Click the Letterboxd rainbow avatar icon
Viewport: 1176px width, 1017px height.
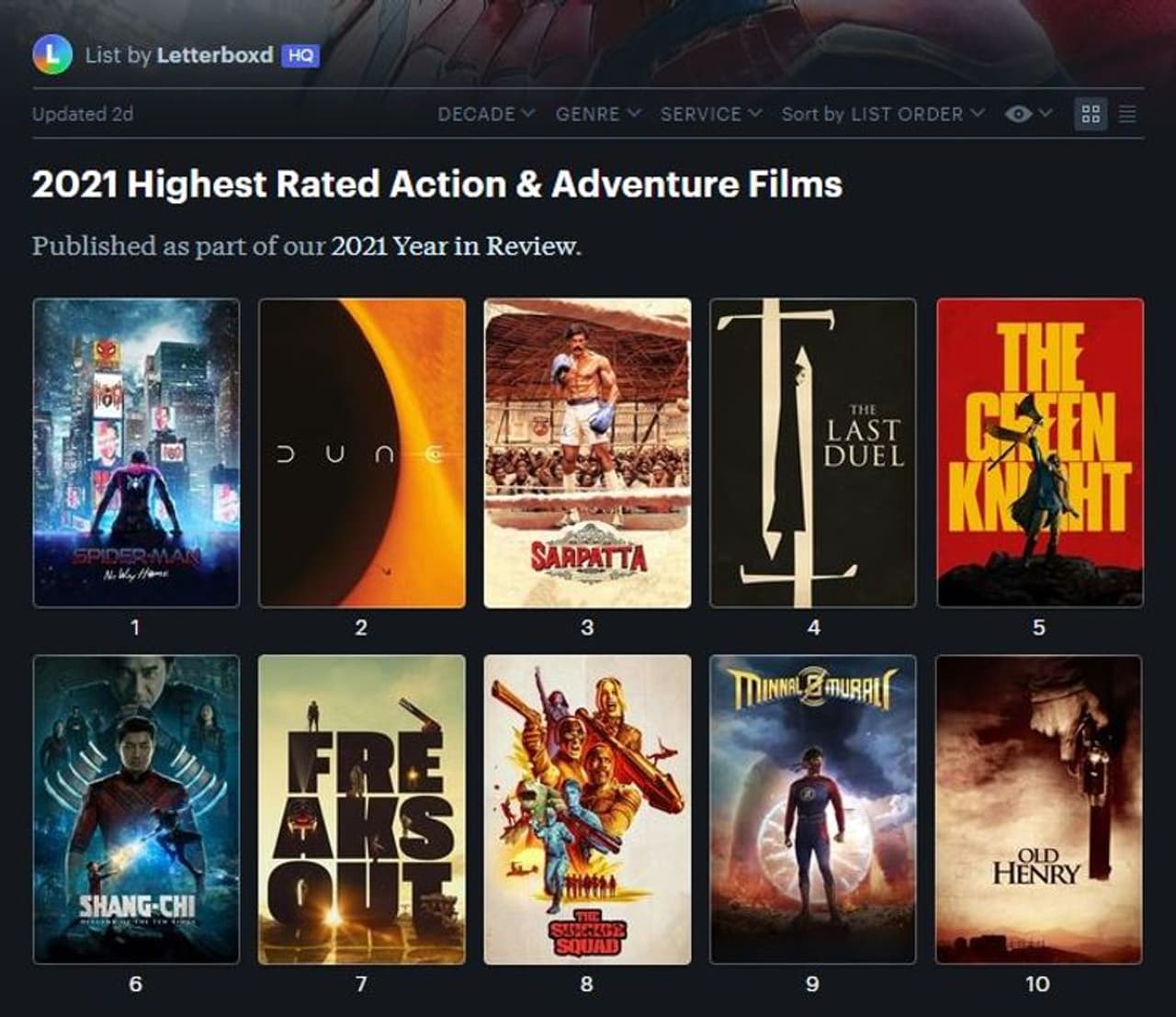click(51, 55)
